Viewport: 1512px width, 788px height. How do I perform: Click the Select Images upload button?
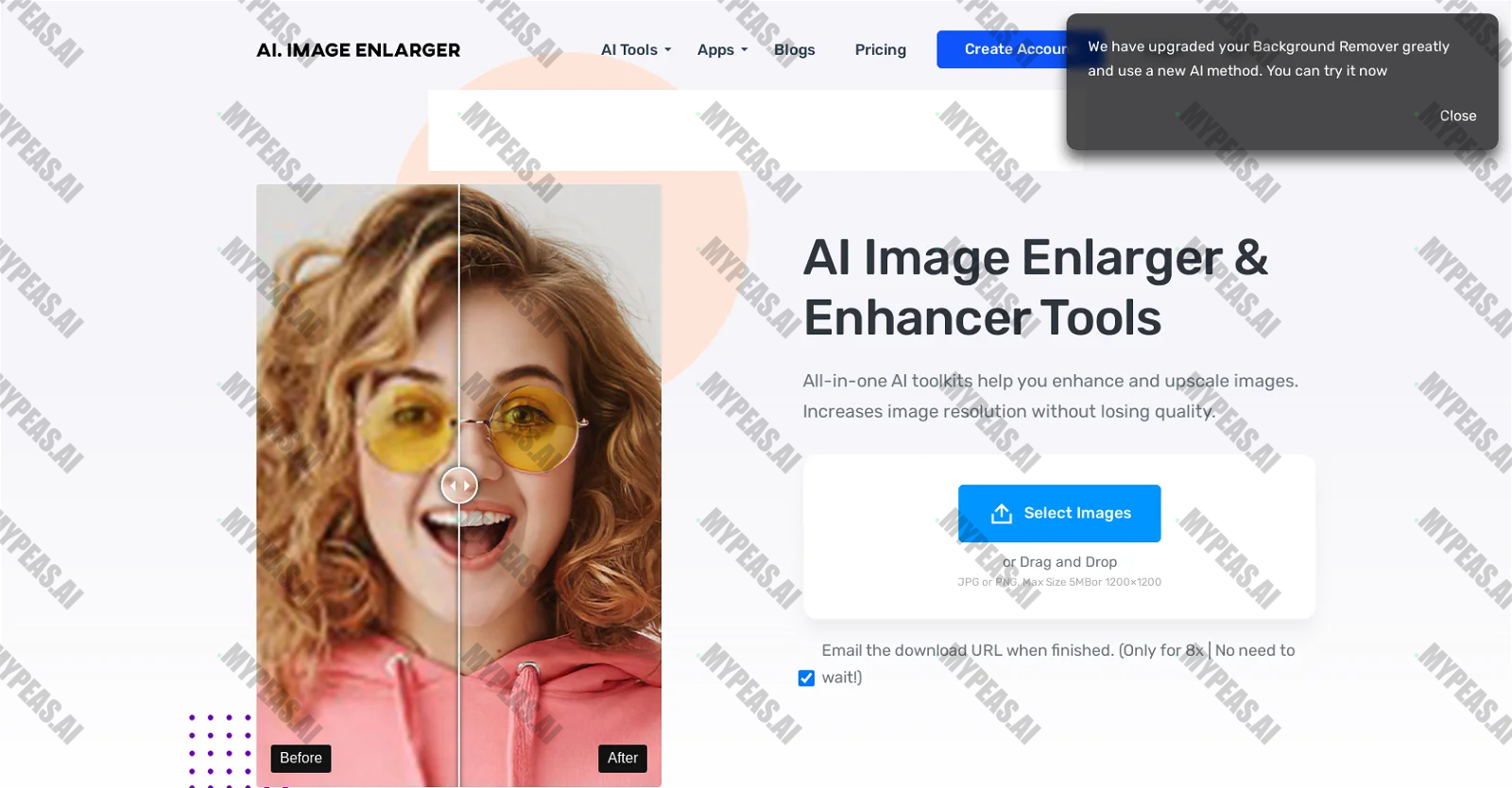click(x=1059, y=513)
